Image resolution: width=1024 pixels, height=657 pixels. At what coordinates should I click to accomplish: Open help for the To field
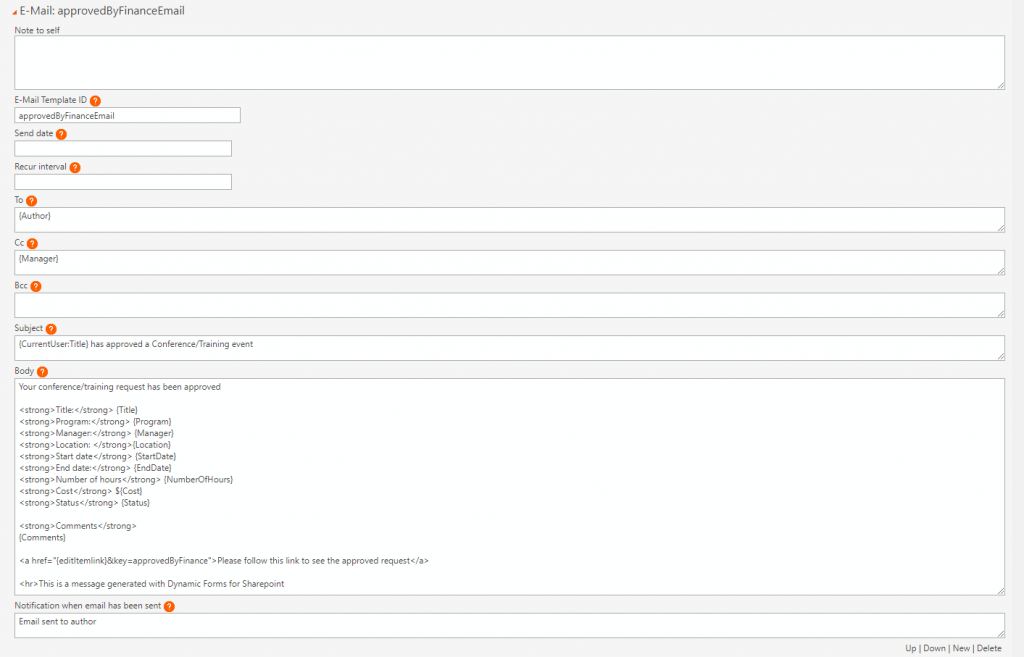tap(29, 201)
